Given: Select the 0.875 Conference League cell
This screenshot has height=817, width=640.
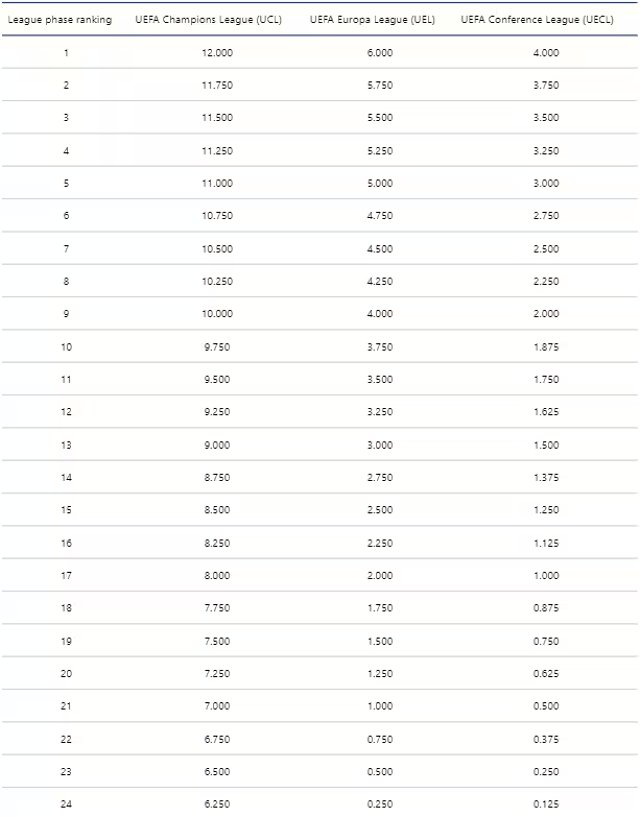Looking at the screenshot, I should click(546, 608).
